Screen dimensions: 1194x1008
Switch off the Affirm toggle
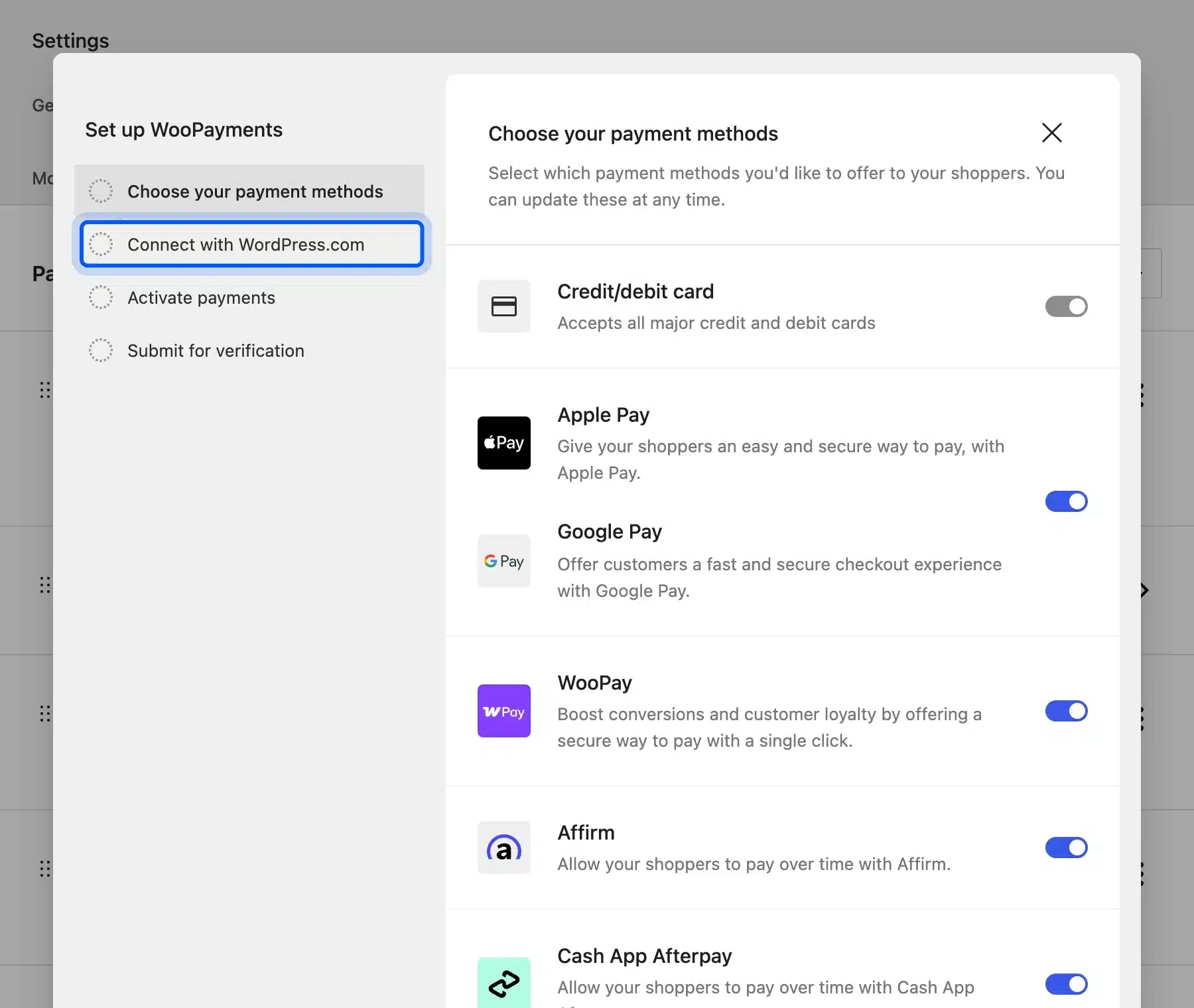pos(1066,848)
